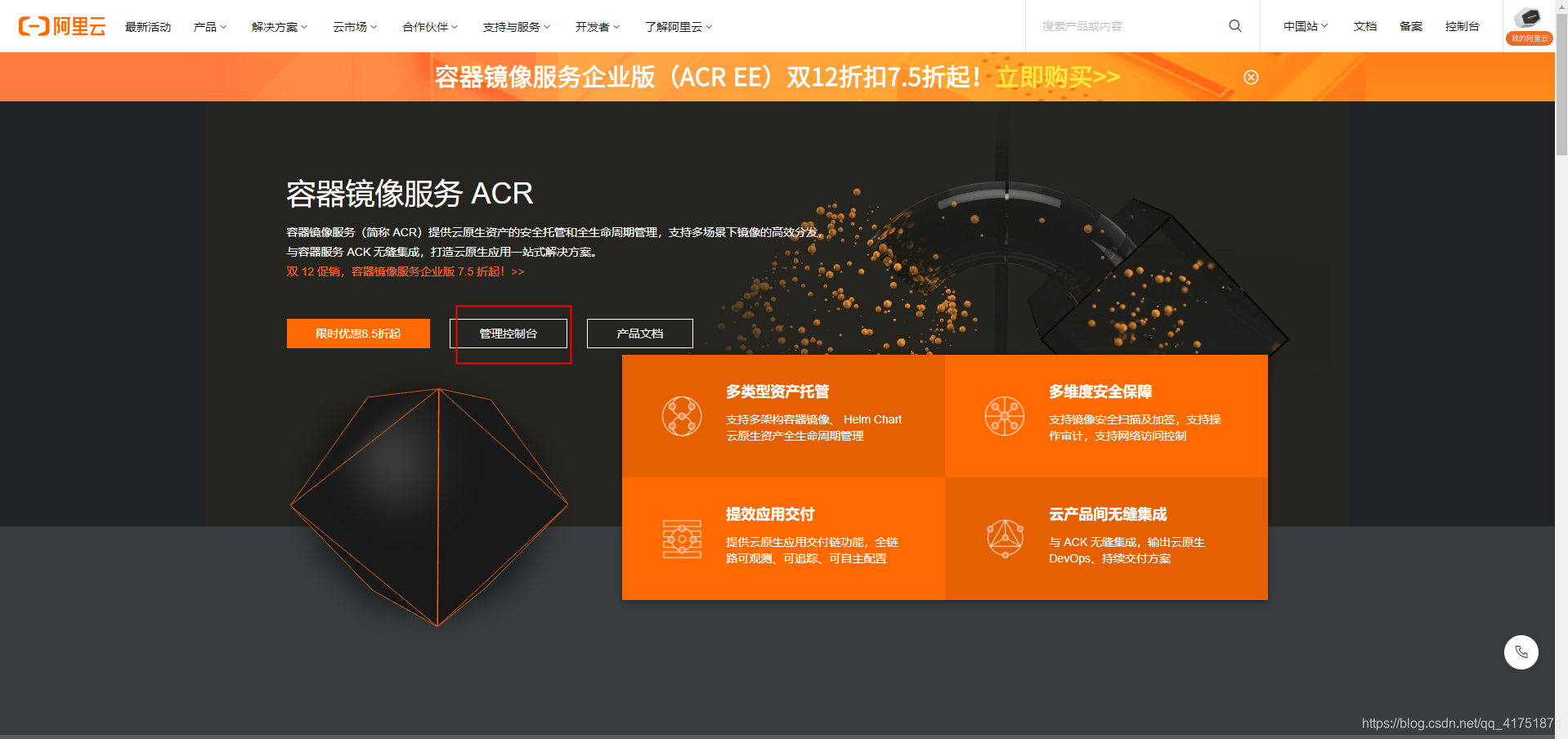This screenshot has height=739, width=1568.
Task: Expand the 云市场 dropdown menu
Action: tap(355, 27)
